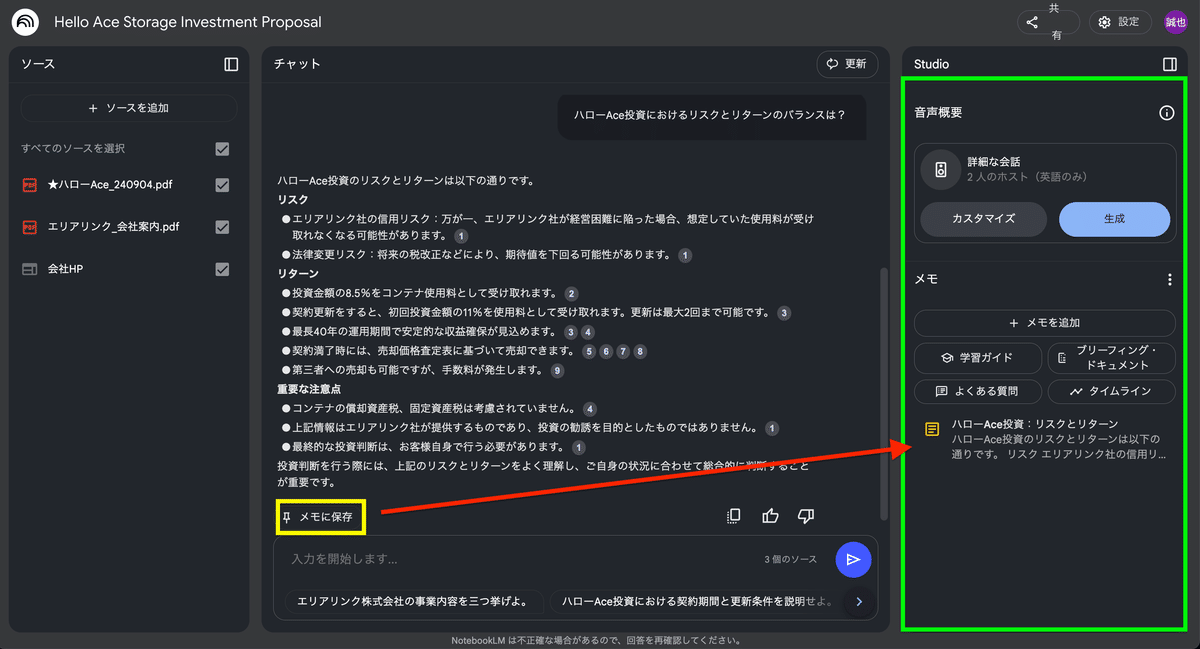
Task: Select suggestion エリアリンク株式会社の事業内容を三つ挙げよ
Action: coord(414,602)
